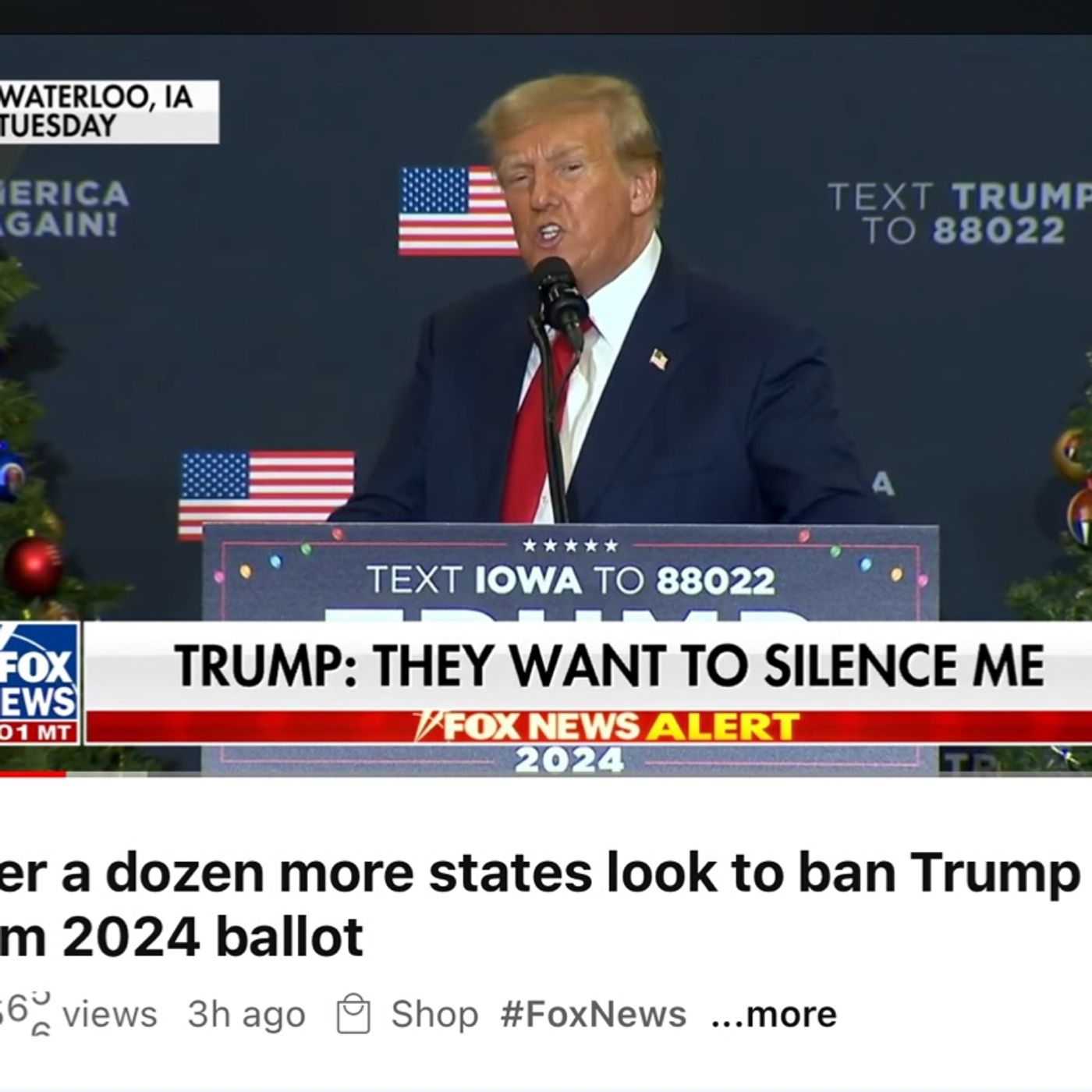Click 'Text Iowa to 88022' podium sign
This screenshot has height=1092, width=1092.
[x=571, y=580]
